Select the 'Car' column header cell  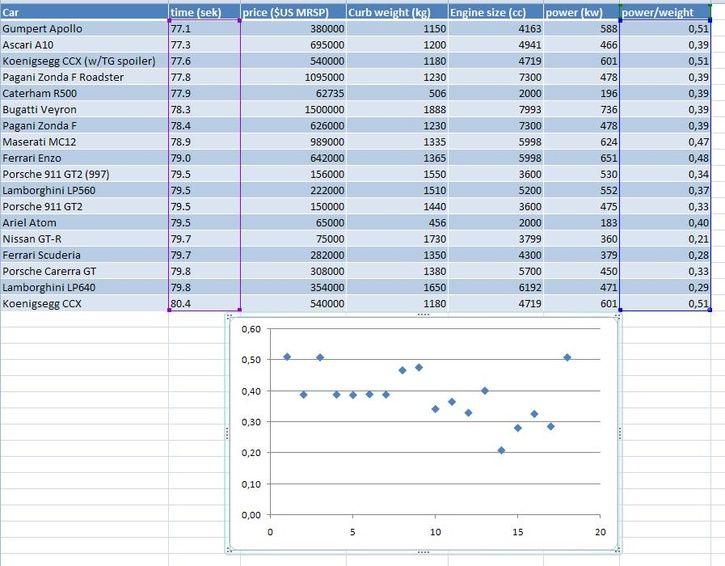(x=84, y=12)
